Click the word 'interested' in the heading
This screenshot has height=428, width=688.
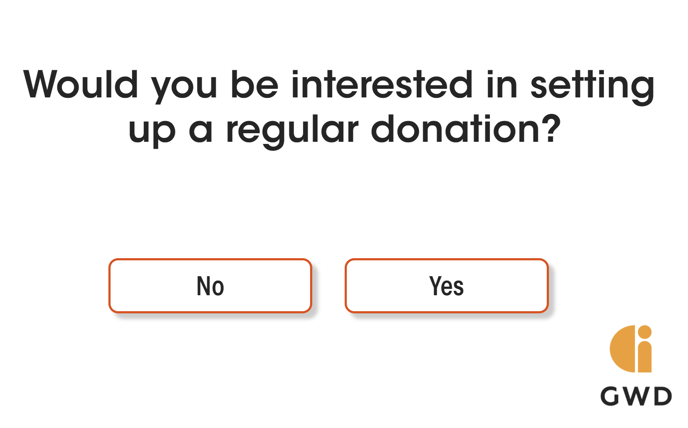click(382, 84)
